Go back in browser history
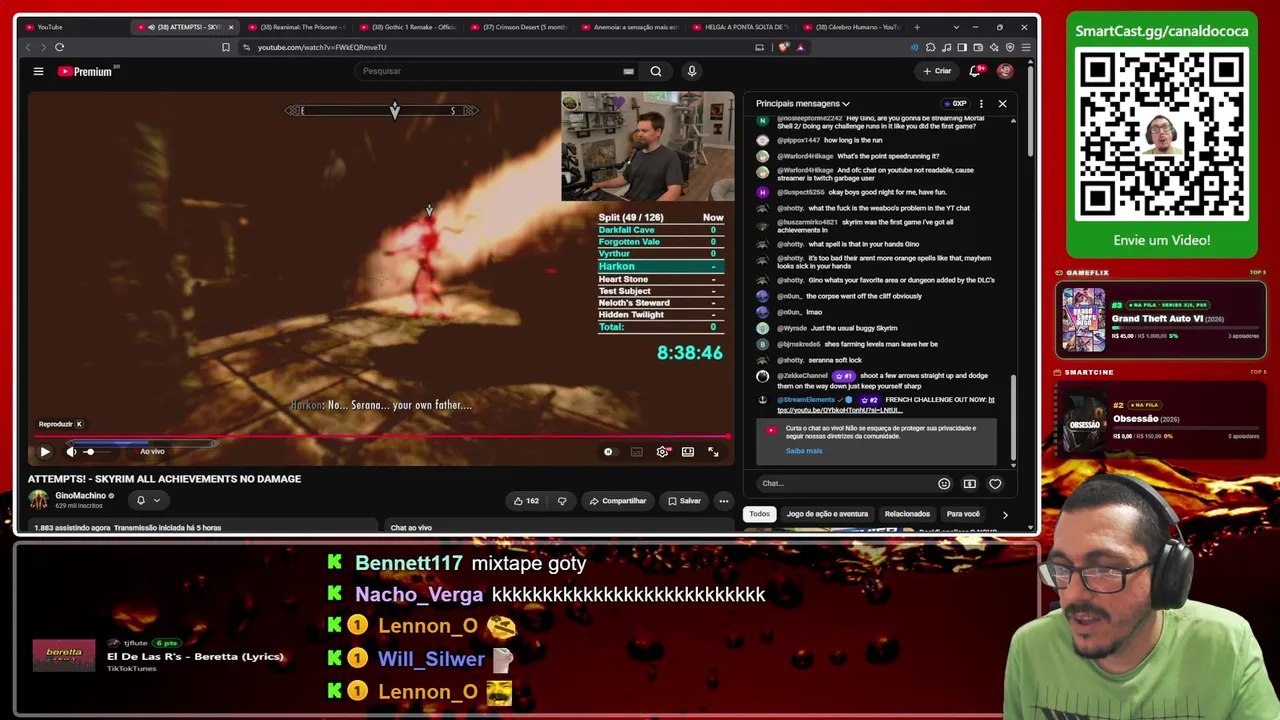 (28, 47)
